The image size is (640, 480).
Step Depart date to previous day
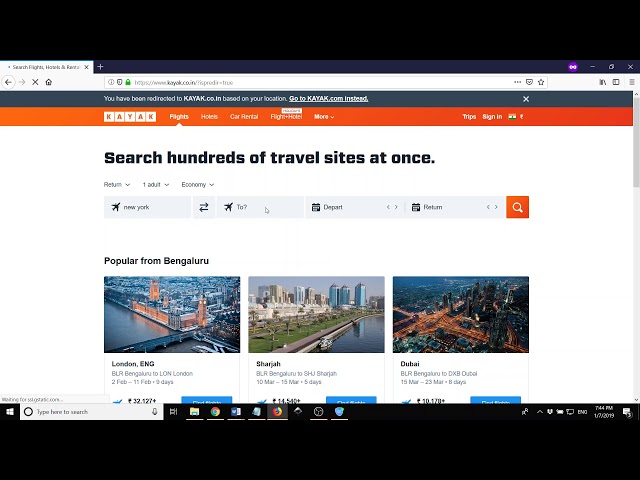(388, 207)
